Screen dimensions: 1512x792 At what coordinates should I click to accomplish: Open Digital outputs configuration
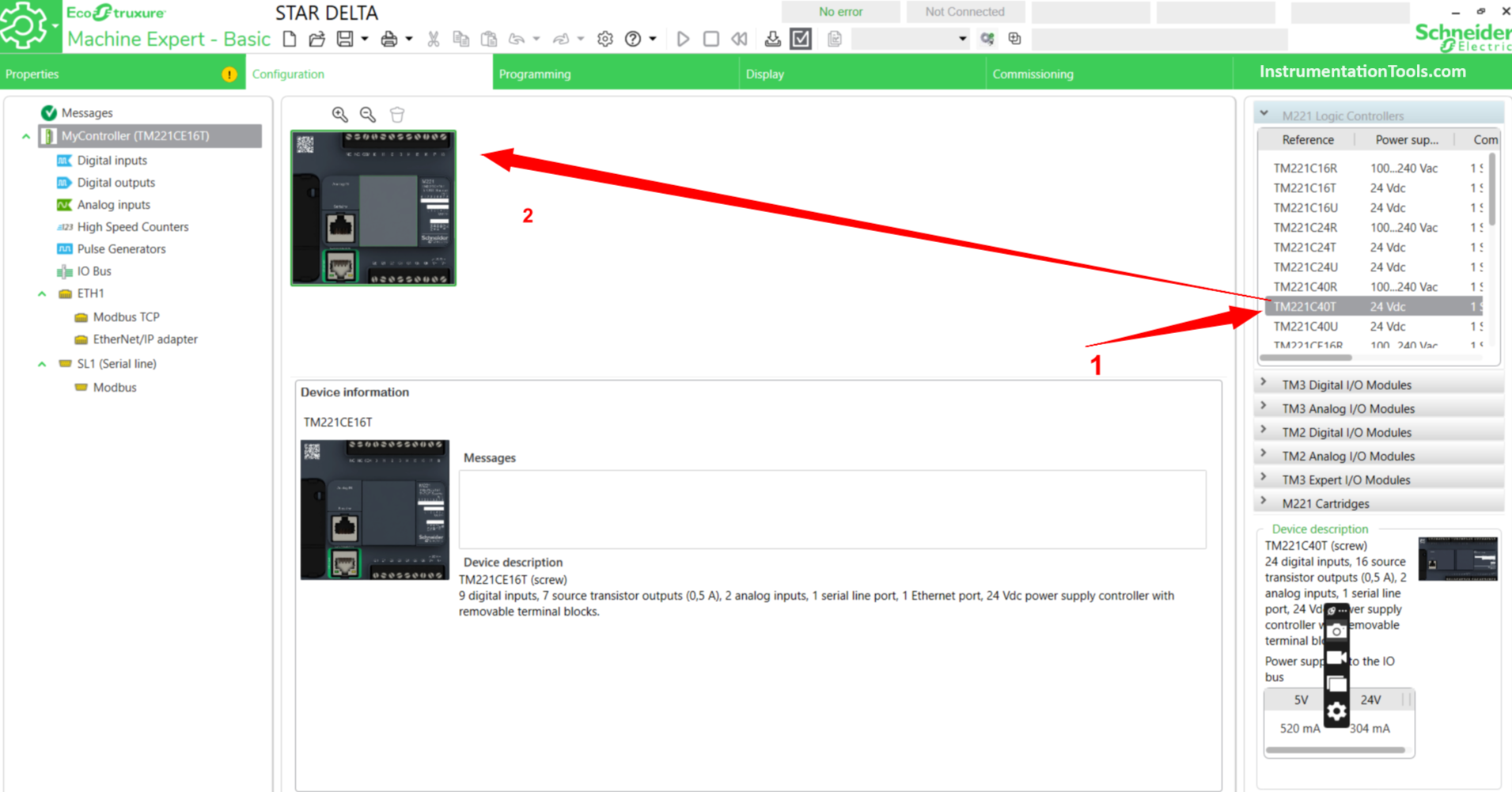pos(116,183)
